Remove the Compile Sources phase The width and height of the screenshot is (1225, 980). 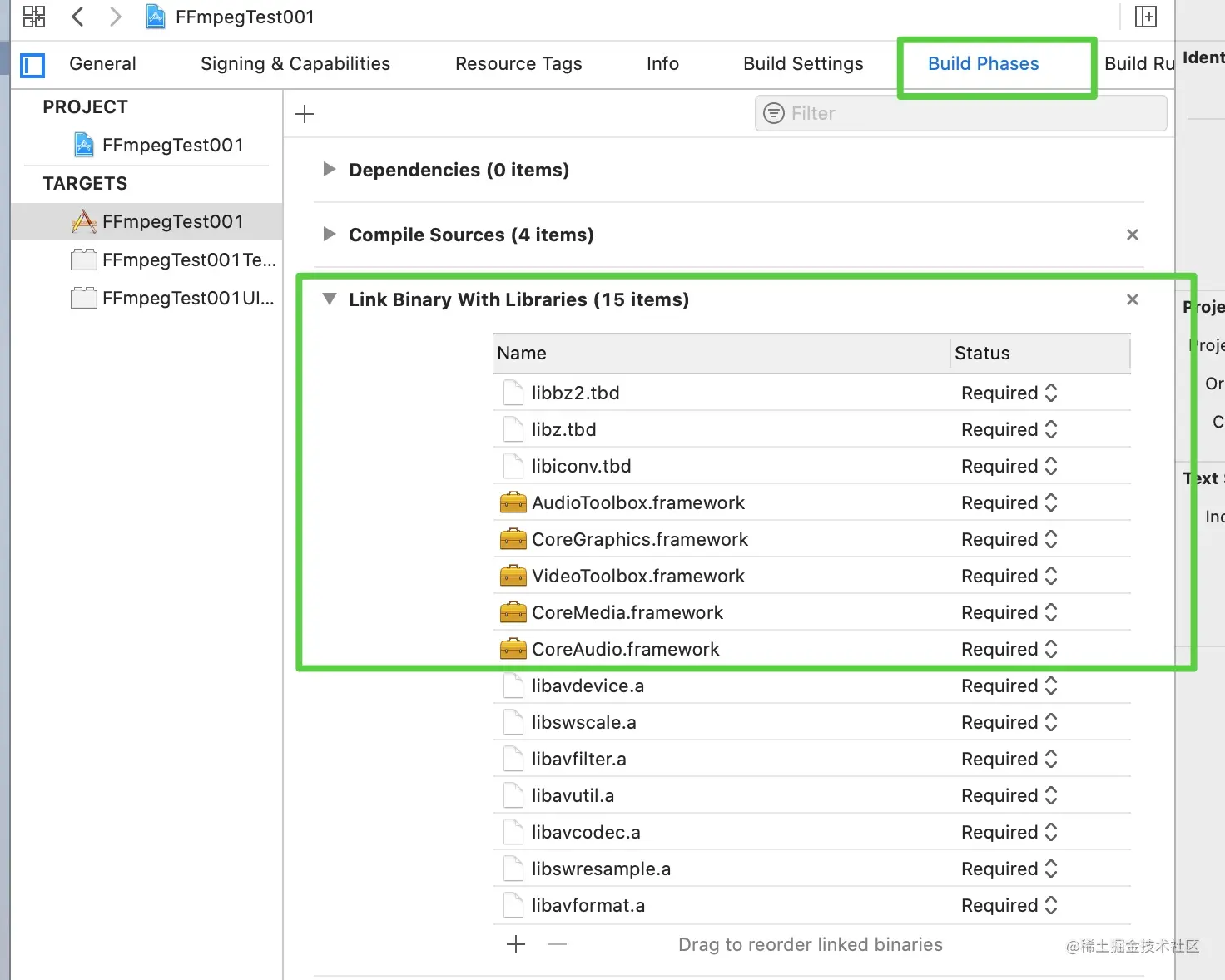[x=1132, y=235]
